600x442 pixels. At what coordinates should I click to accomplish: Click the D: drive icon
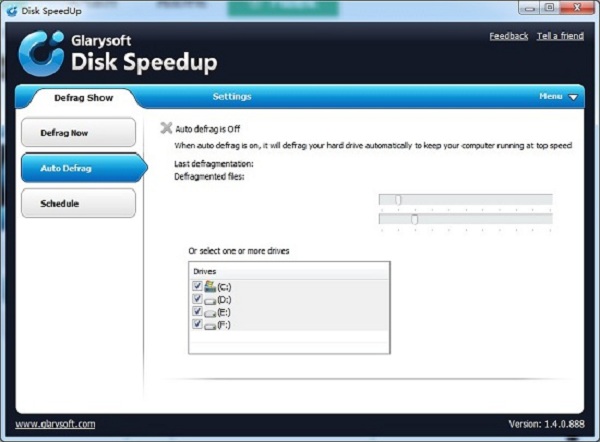tap(210, 301)
